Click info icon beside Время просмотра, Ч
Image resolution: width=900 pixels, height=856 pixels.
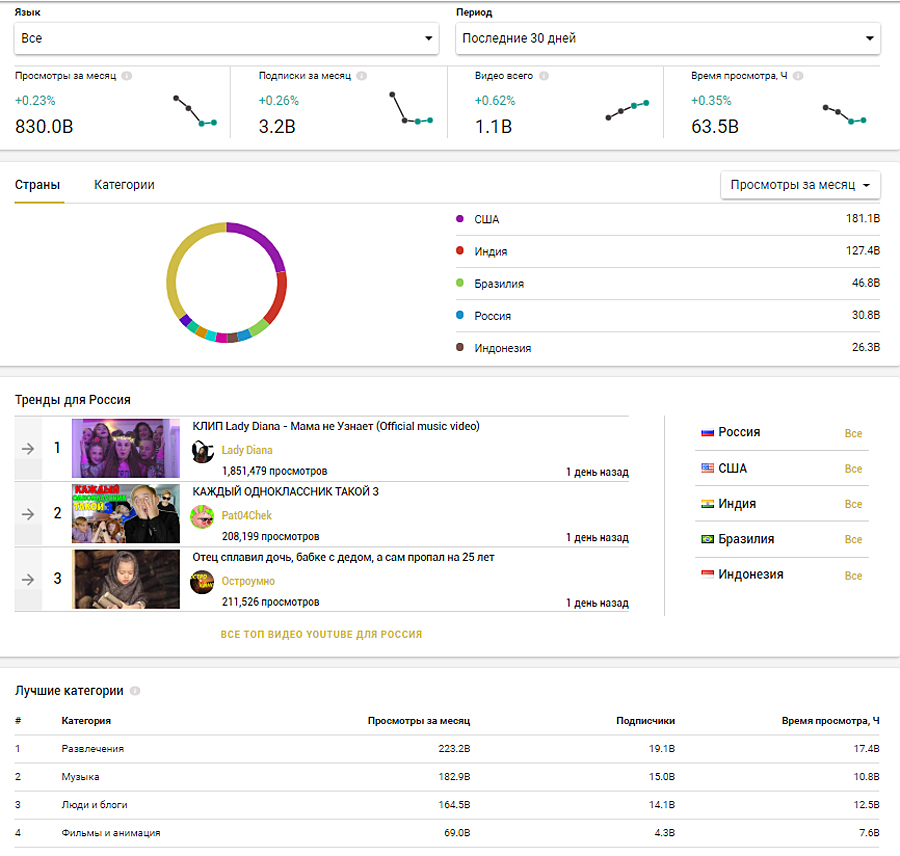[798, 76]
